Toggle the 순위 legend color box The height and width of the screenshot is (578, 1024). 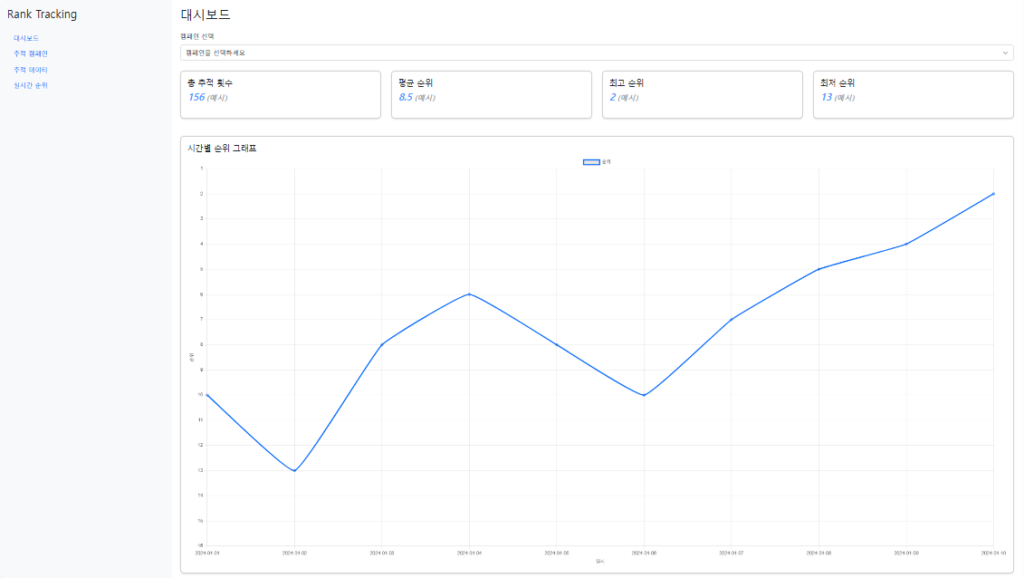pos(591,161)
